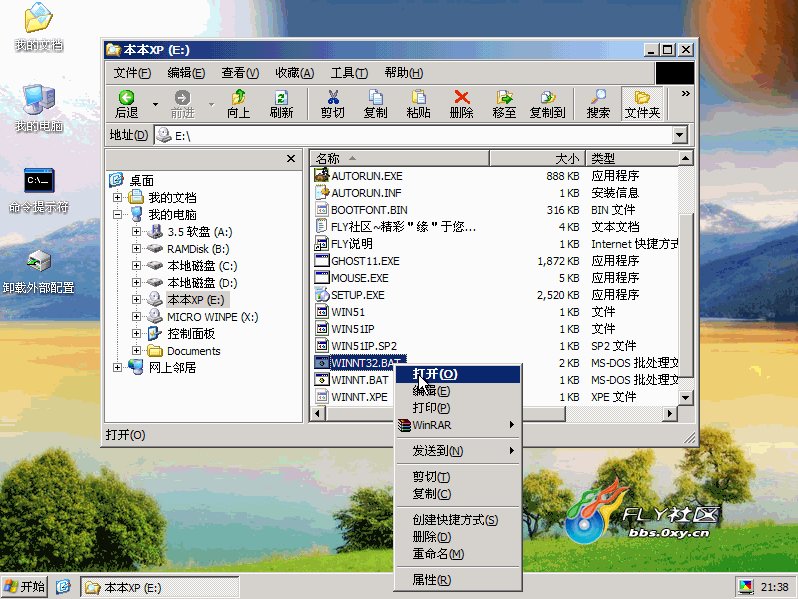The height and width of the screenshot is (599, 798).
Task: Toggle the Folders (文件夹) pane button
Action: click(642, 104)
